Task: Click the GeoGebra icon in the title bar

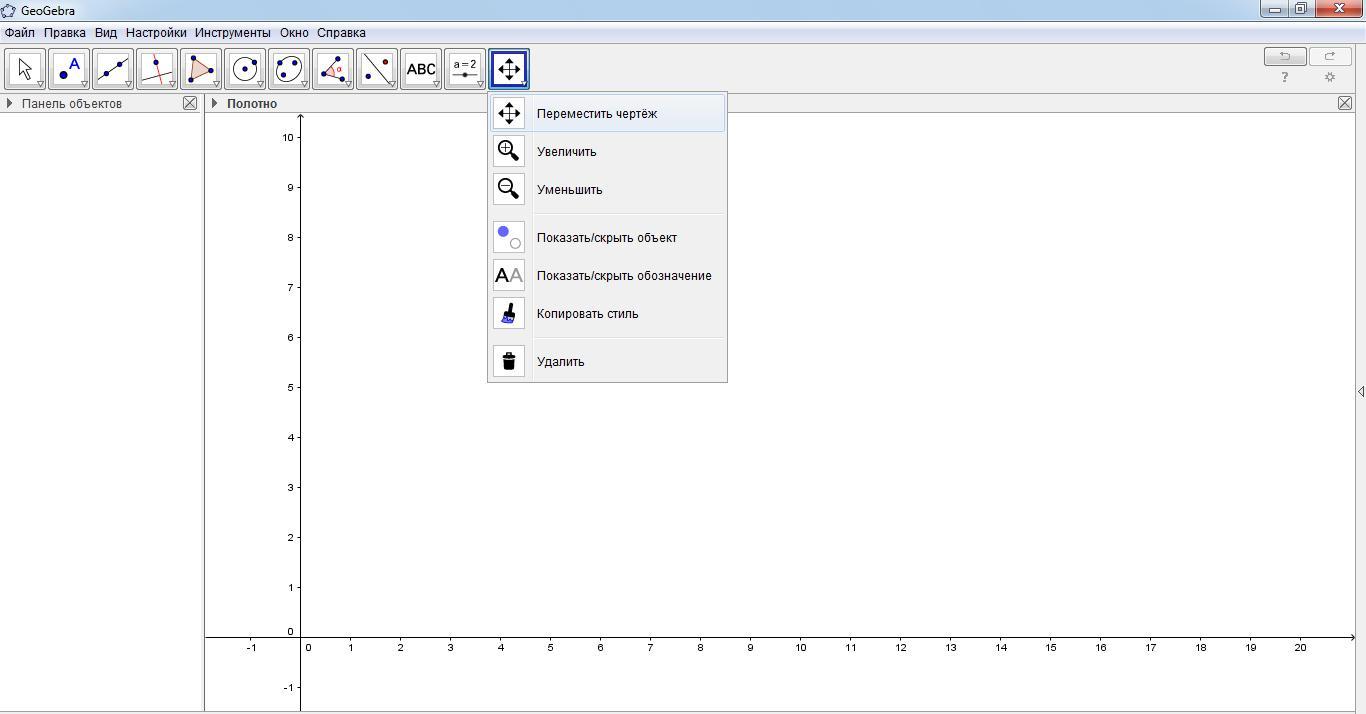Action: coord(8,10)
